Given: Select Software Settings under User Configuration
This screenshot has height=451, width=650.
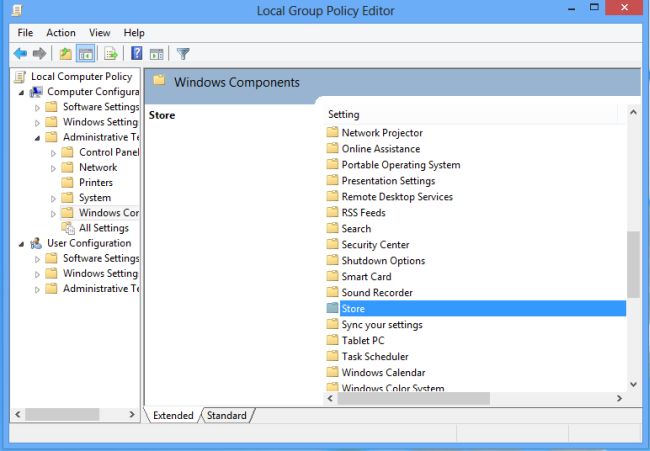Looking at the screenshot, I should point(101,258).
